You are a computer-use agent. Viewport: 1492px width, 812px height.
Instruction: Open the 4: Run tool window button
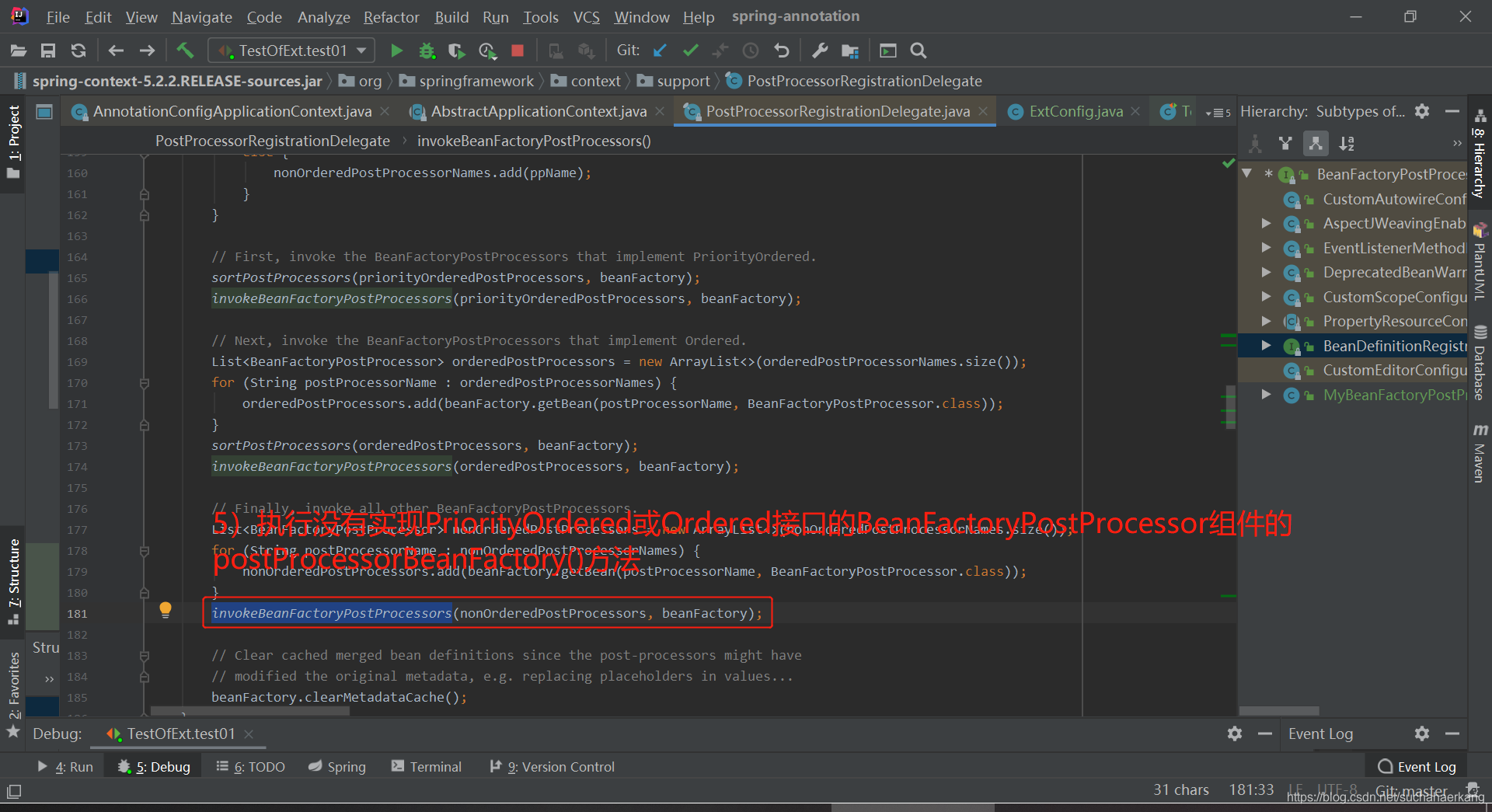click(x=65, y=767)
